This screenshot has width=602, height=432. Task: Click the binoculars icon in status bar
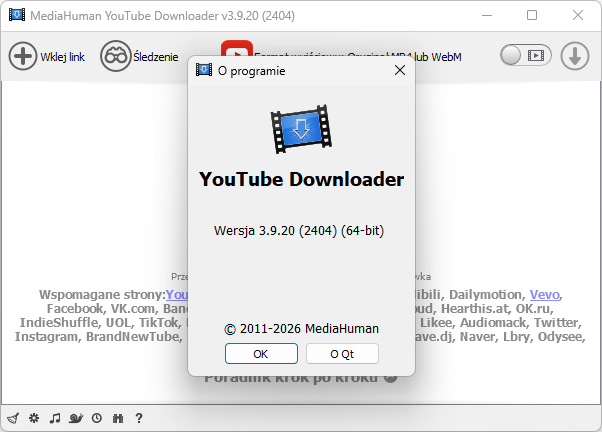pos(118,418)
